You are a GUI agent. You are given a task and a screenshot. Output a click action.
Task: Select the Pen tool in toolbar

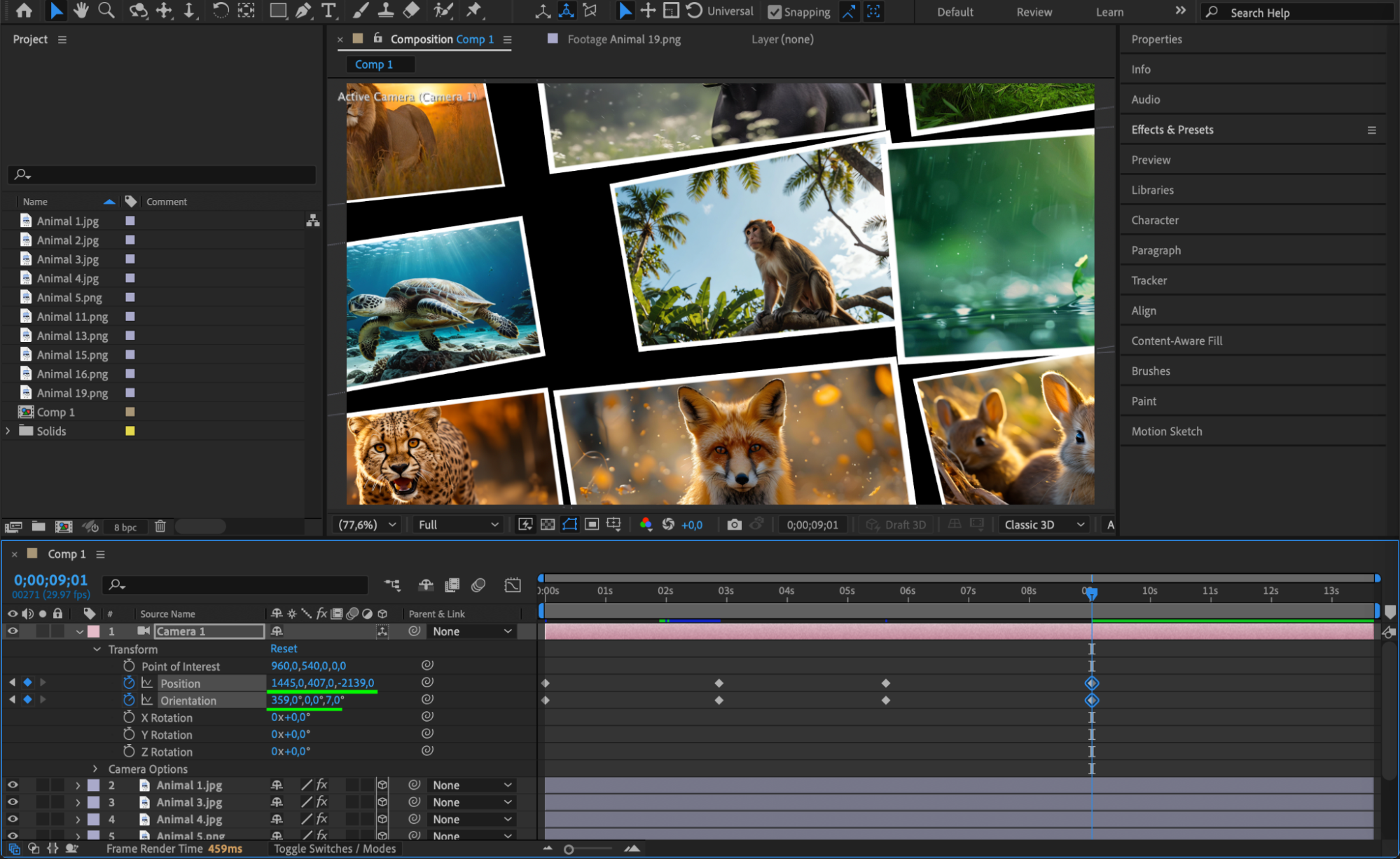(303, 11)
